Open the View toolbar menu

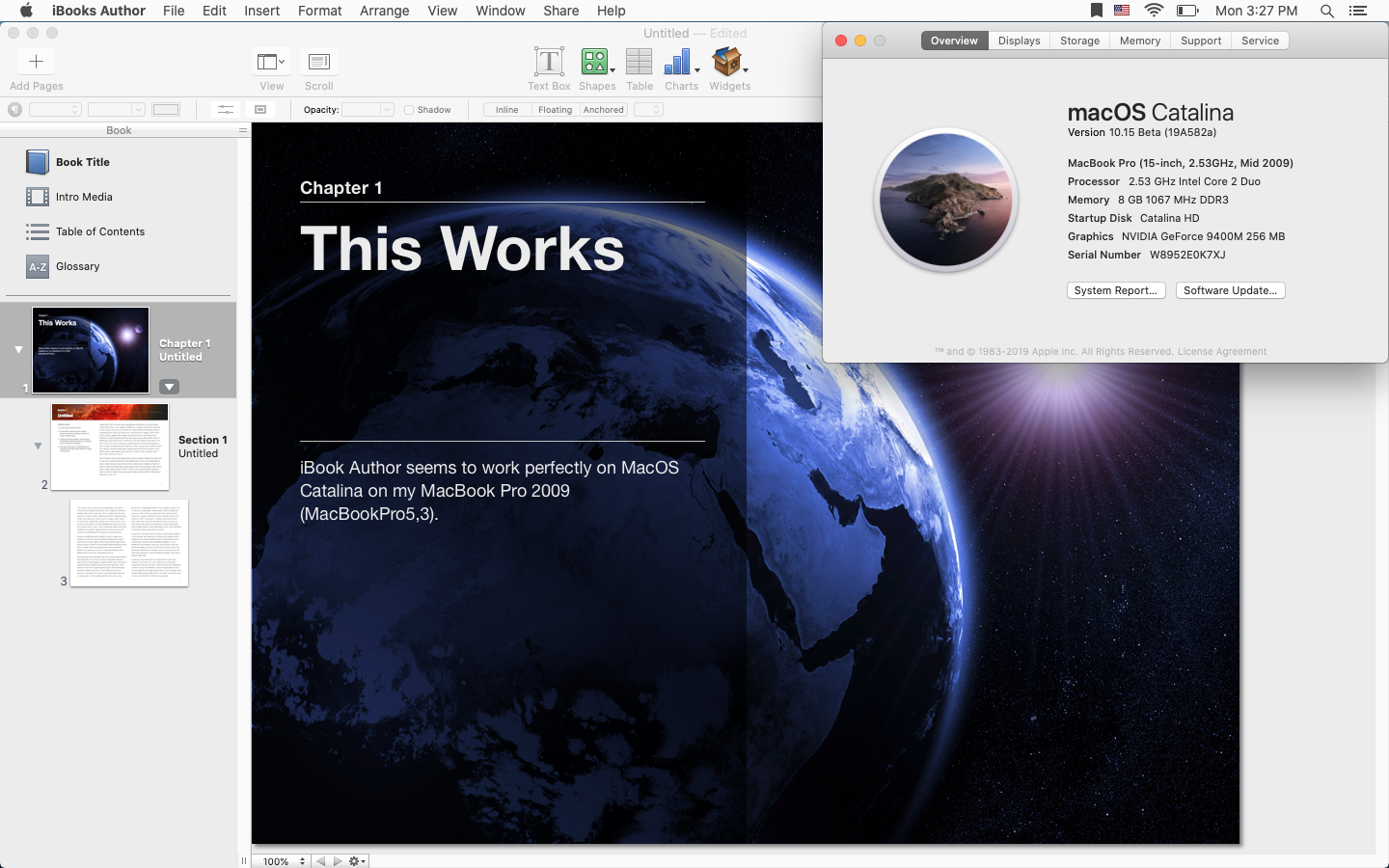271,62
